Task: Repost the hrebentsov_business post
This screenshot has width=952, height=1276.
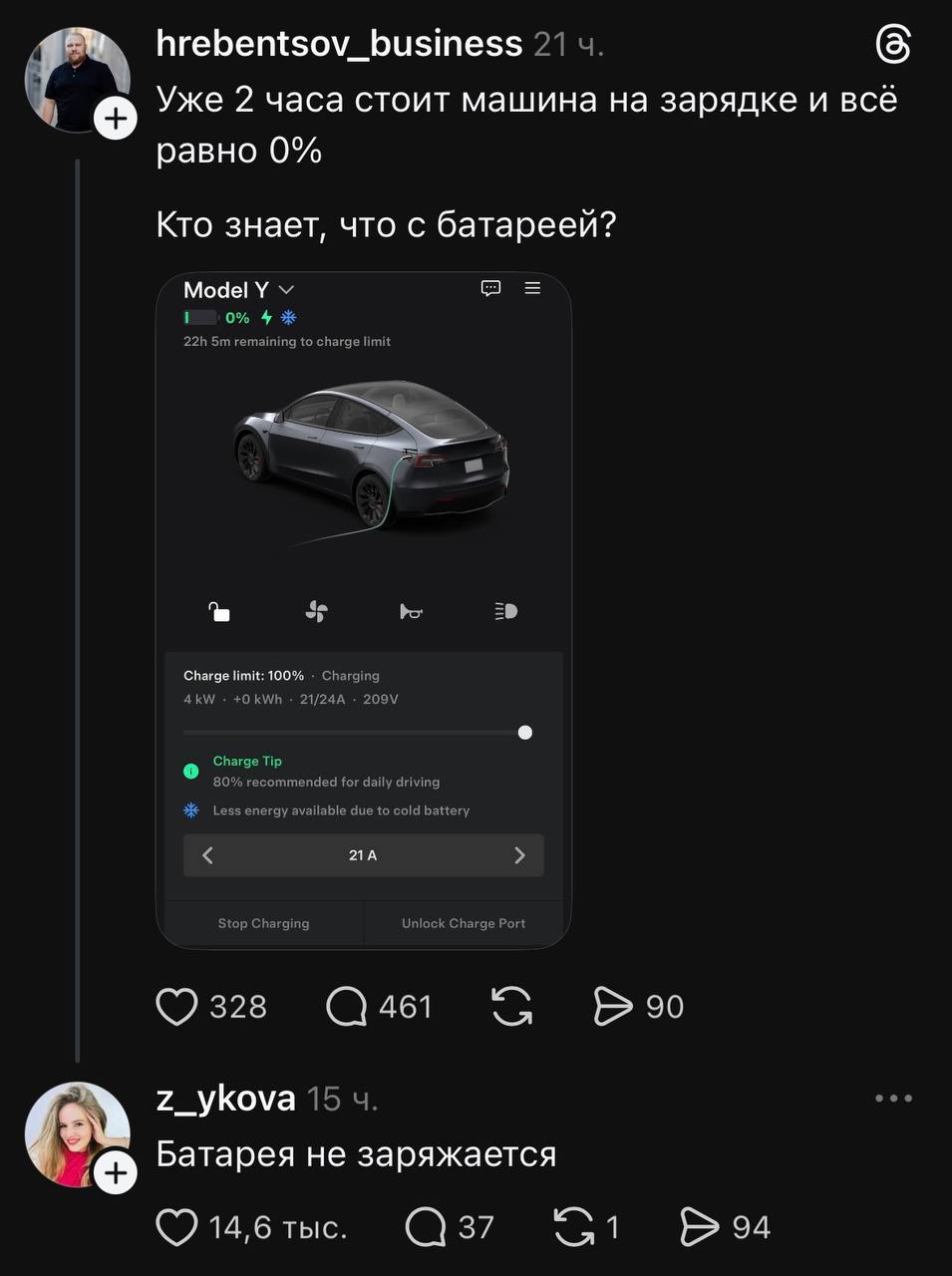Action: (x=512, y=1007)
